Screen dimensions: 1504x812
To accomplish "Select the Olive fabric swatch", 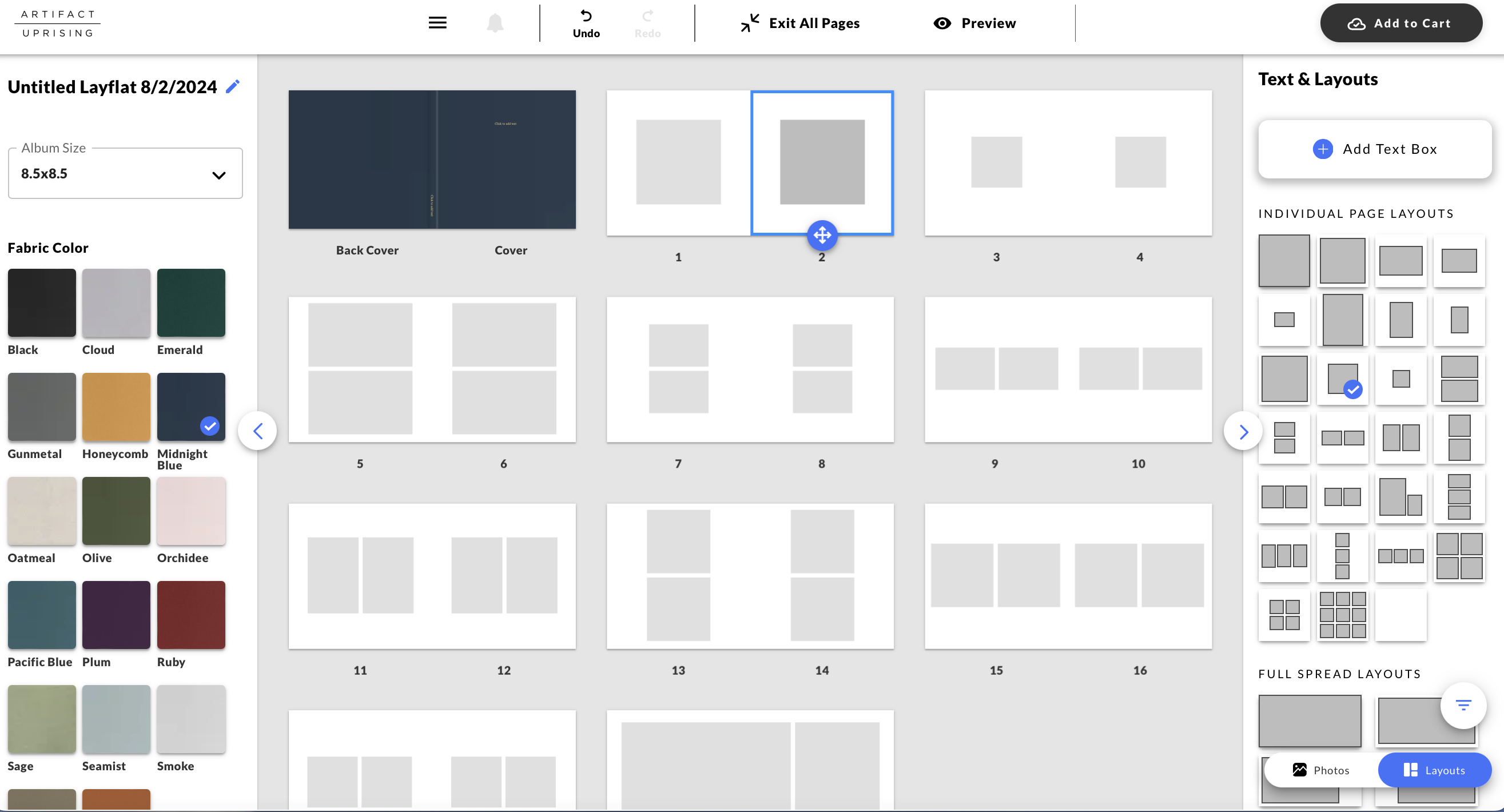I will pos(116,510).
